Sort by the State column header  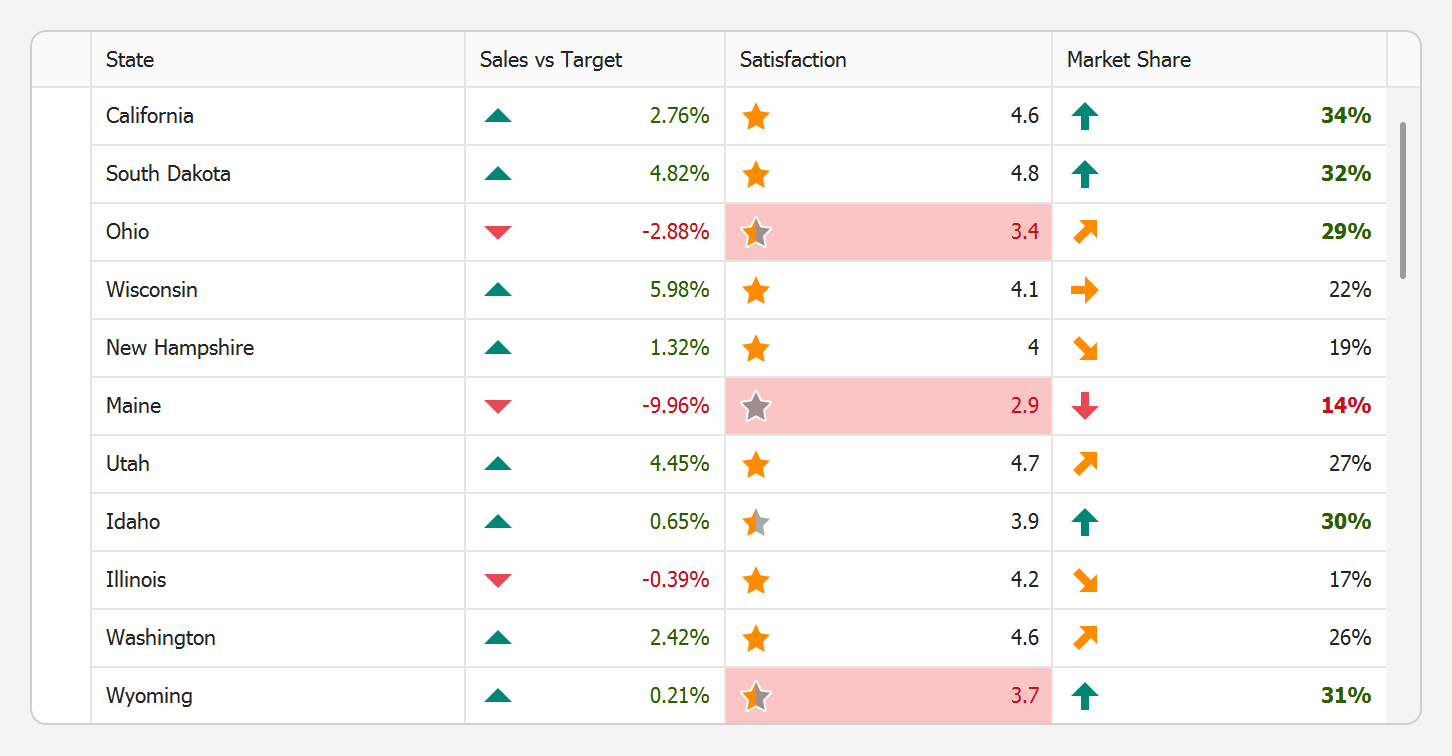pos(277,60)
